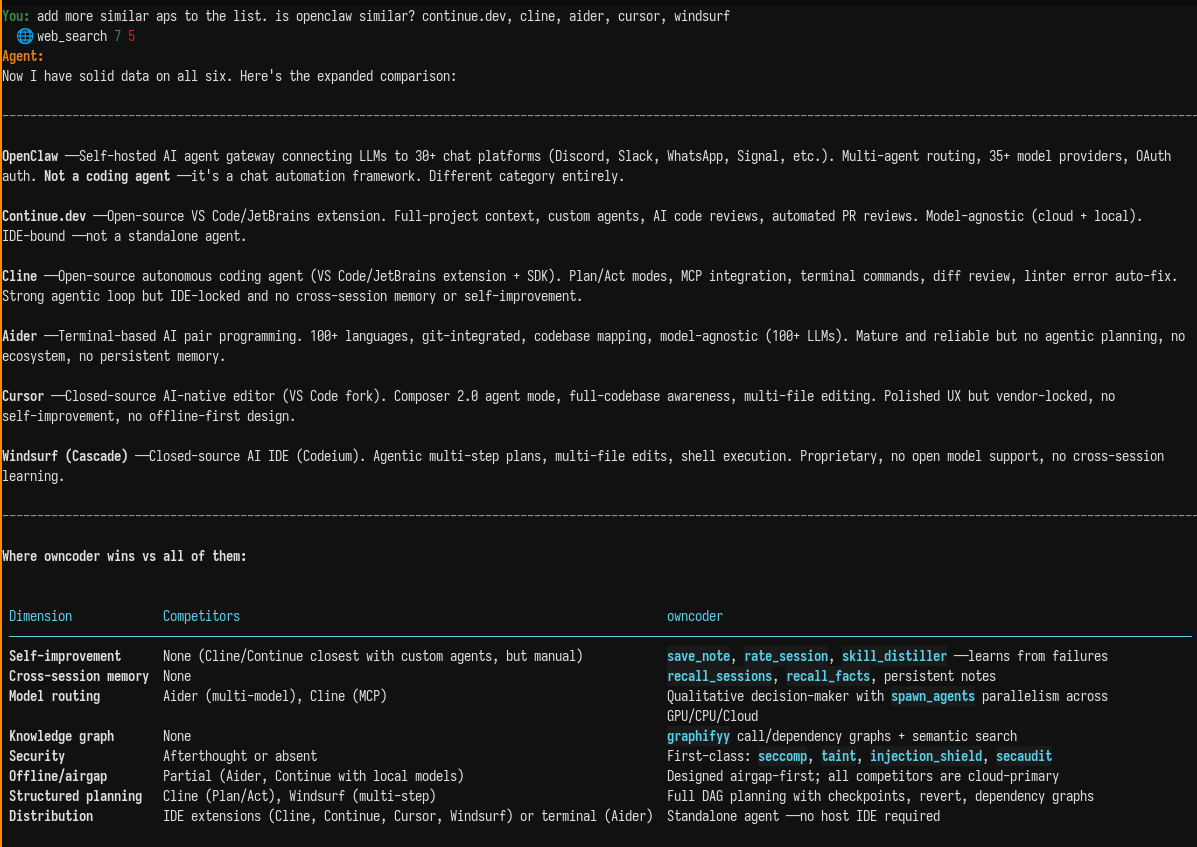Click 'Cline (Plan/Act), Windsurf (multi-step)' cell
The width and height of the screenshot is (1197, 847).
pyautogui.click(x=299, y=796)
